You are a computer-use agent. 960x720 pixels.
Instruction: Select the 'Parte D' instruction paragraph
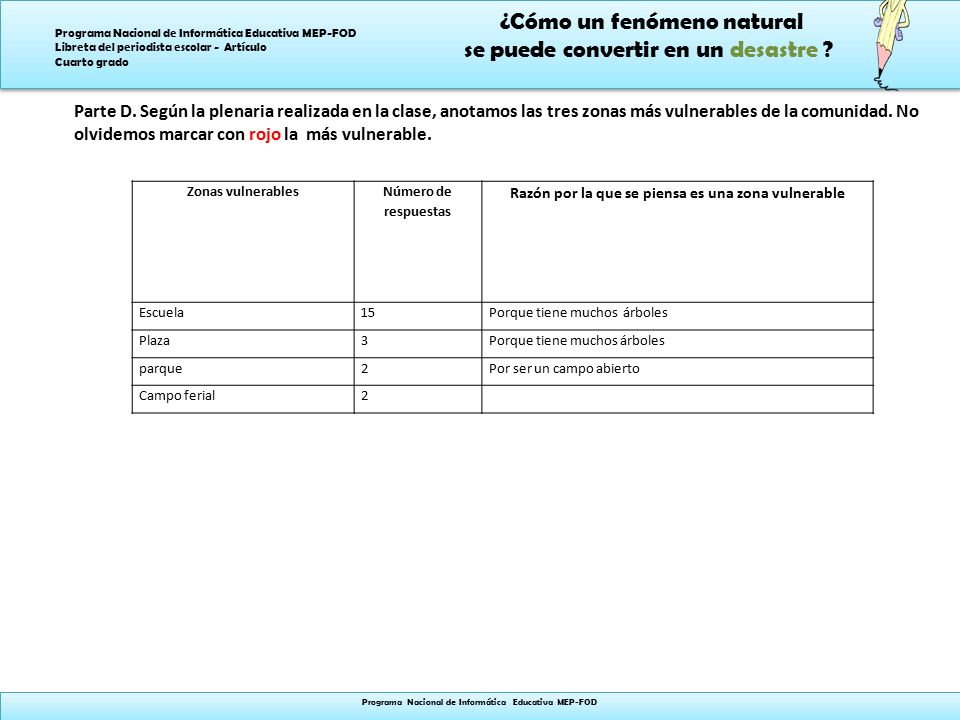496,122
